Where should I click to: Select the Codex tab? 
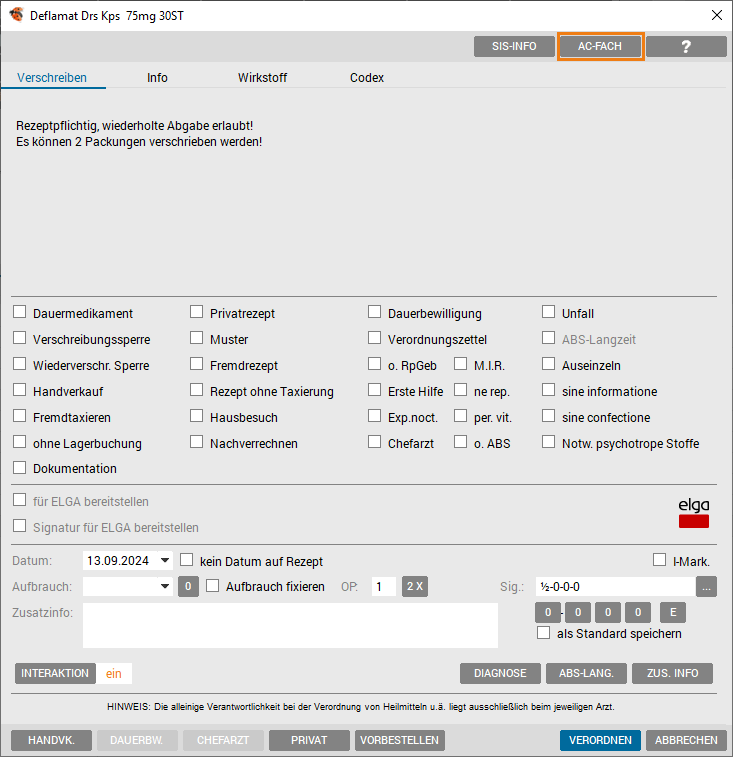[x=367, y=78]
